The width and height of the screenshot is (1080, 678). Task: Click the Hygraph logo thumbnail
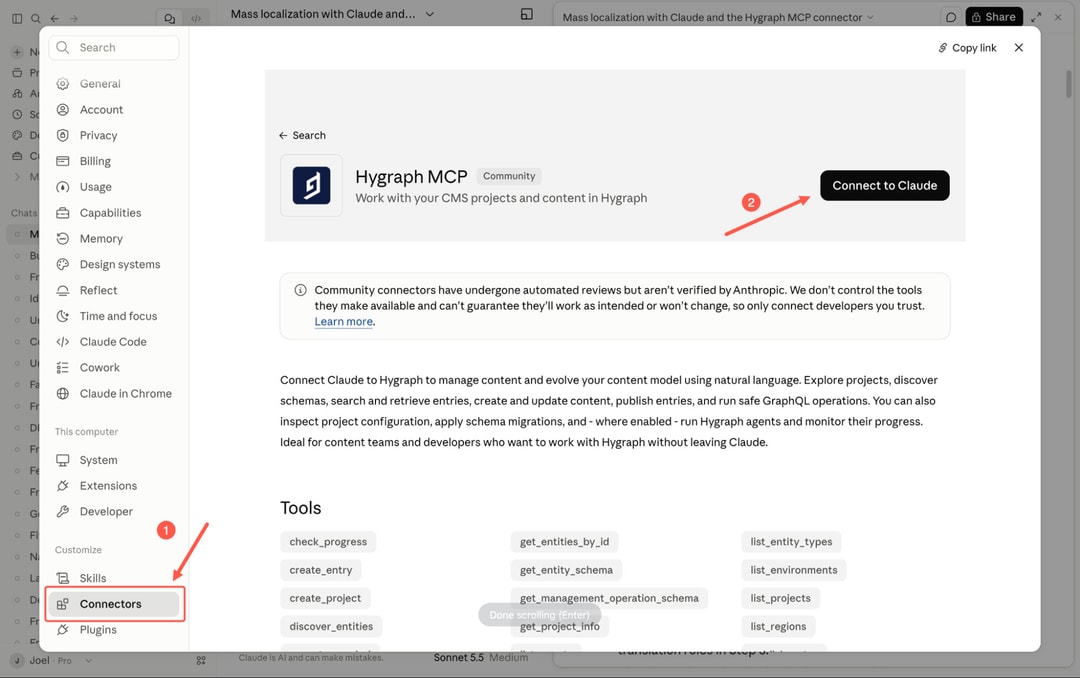coord(311,185)
